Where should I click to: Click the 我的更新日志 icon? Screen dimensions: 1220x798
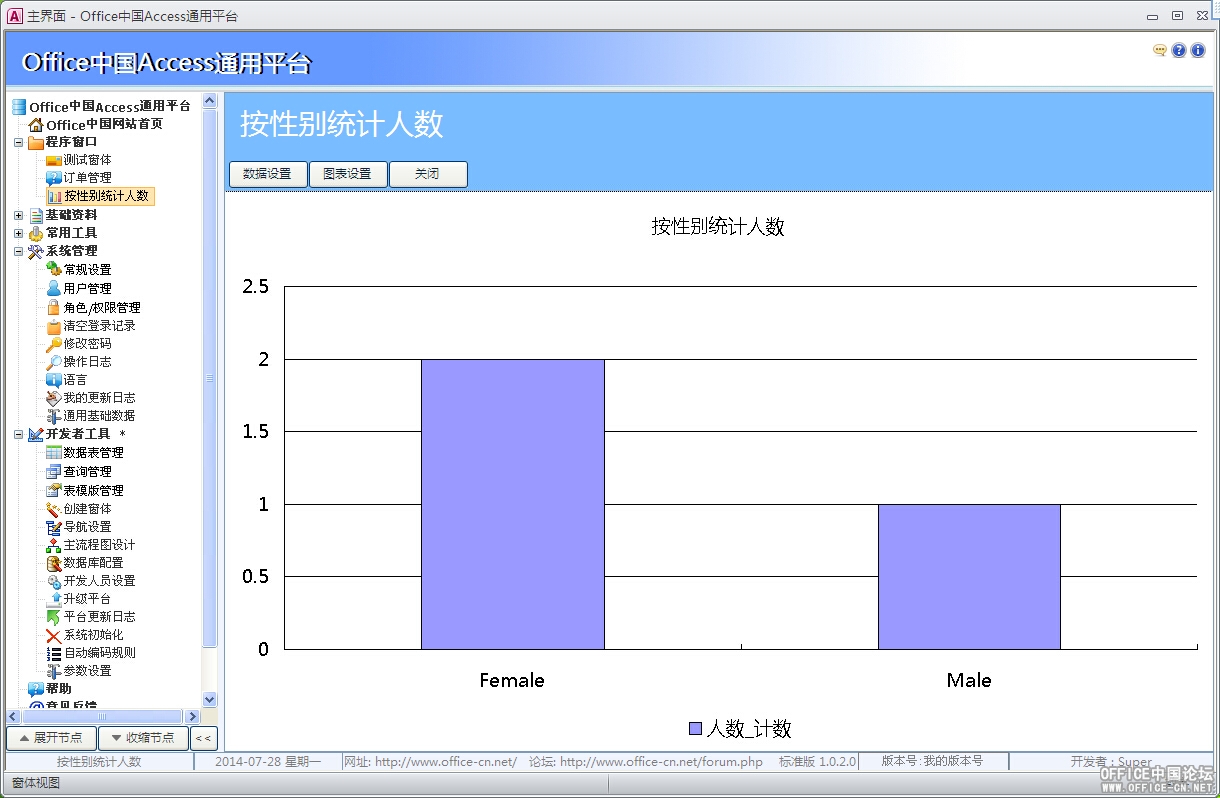54,397
